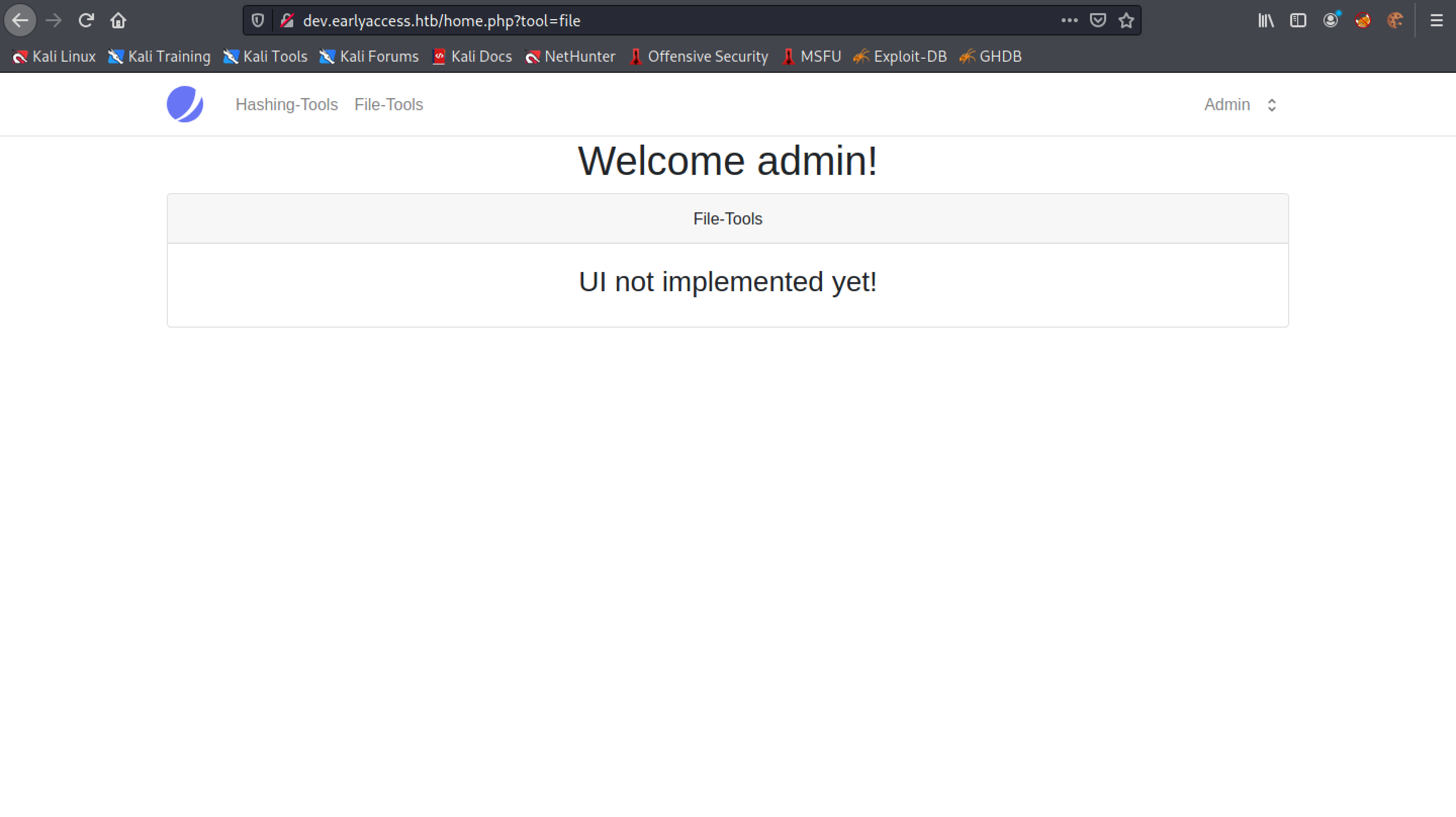Open the Firefox account icon
The height and width of the screenshot is (817, 1456).
tap(1331, 21)
